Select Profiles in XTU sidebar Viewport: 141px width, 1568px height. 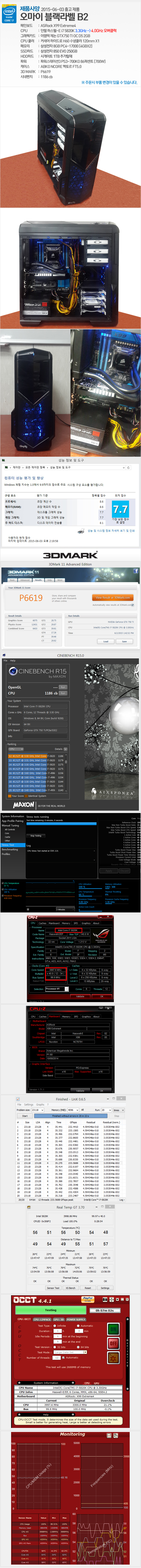6,854
